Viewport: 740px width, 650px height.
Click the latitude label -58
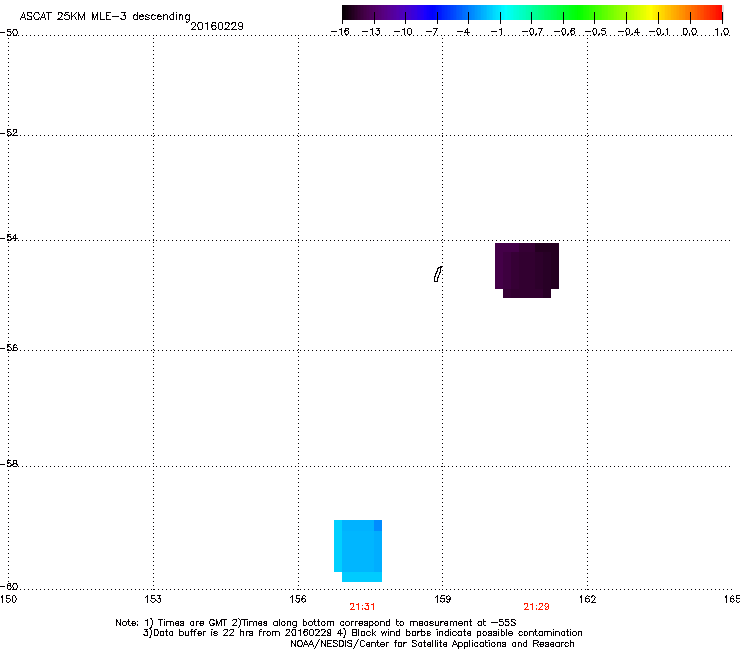click(x=9, y=464)
